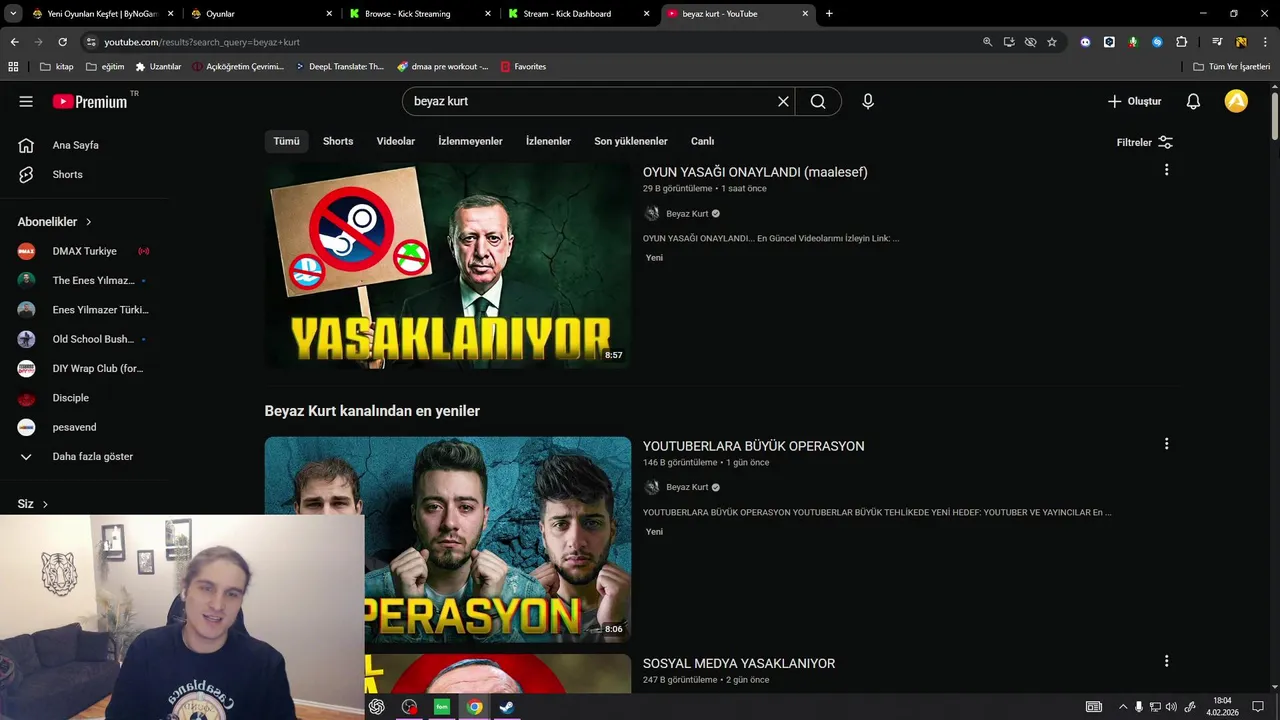Select the Videolar filter chip
The height and width of the screenshot is (720, 1280).
point(396,141)
